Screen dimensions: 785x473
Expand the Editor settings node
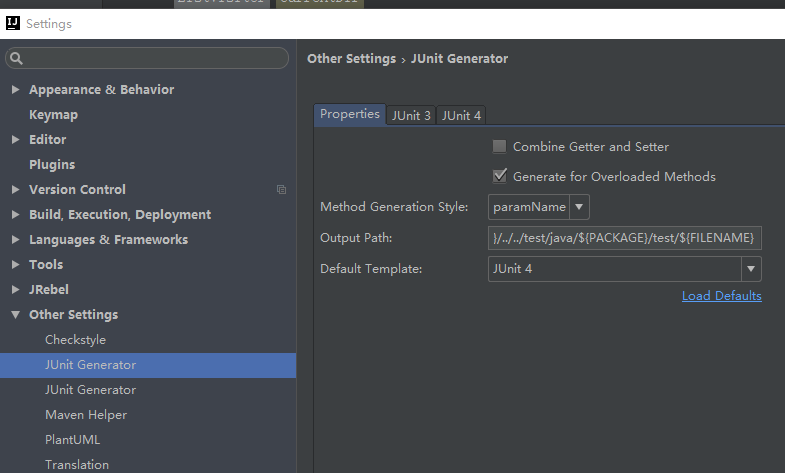click(15, 140)
